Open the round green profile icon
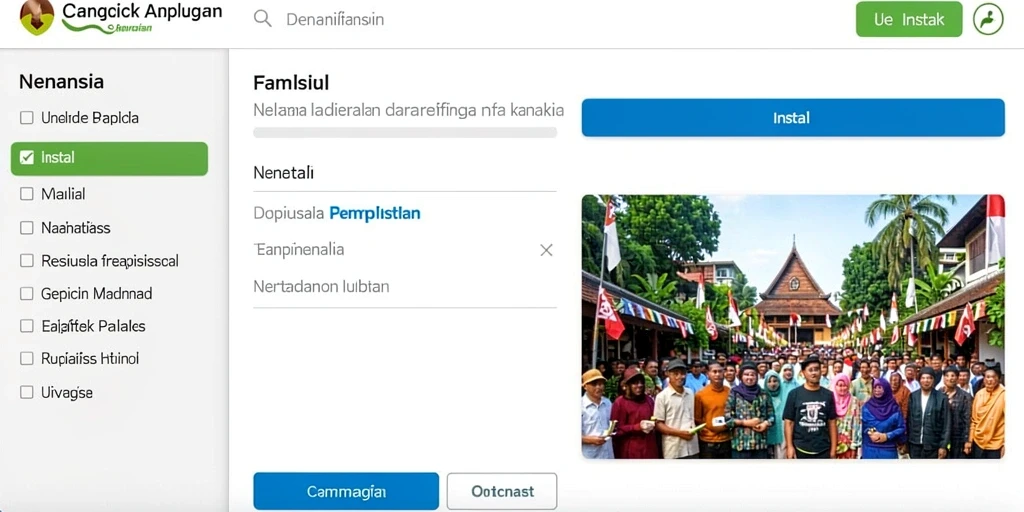1024x512 pixels. click(x=988, y=20)
